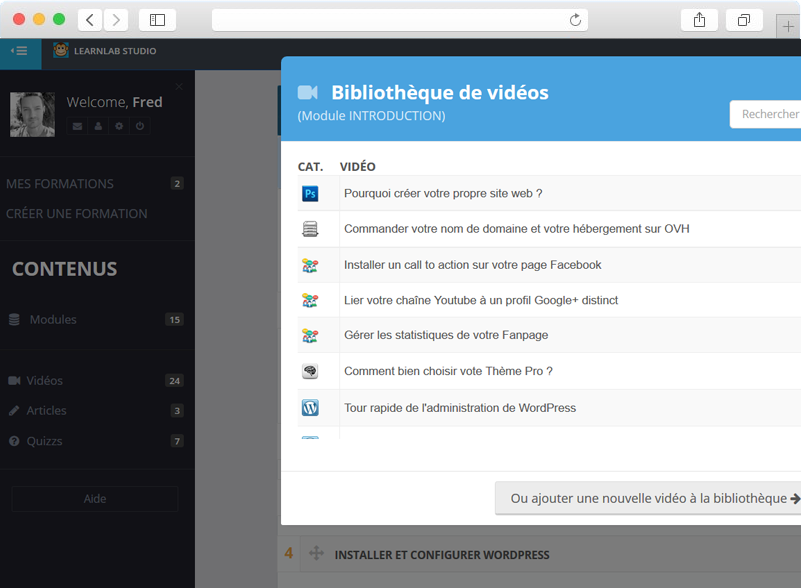Click category icon beside Gérer les statistiques
The image size is (801, 588).
310,335
